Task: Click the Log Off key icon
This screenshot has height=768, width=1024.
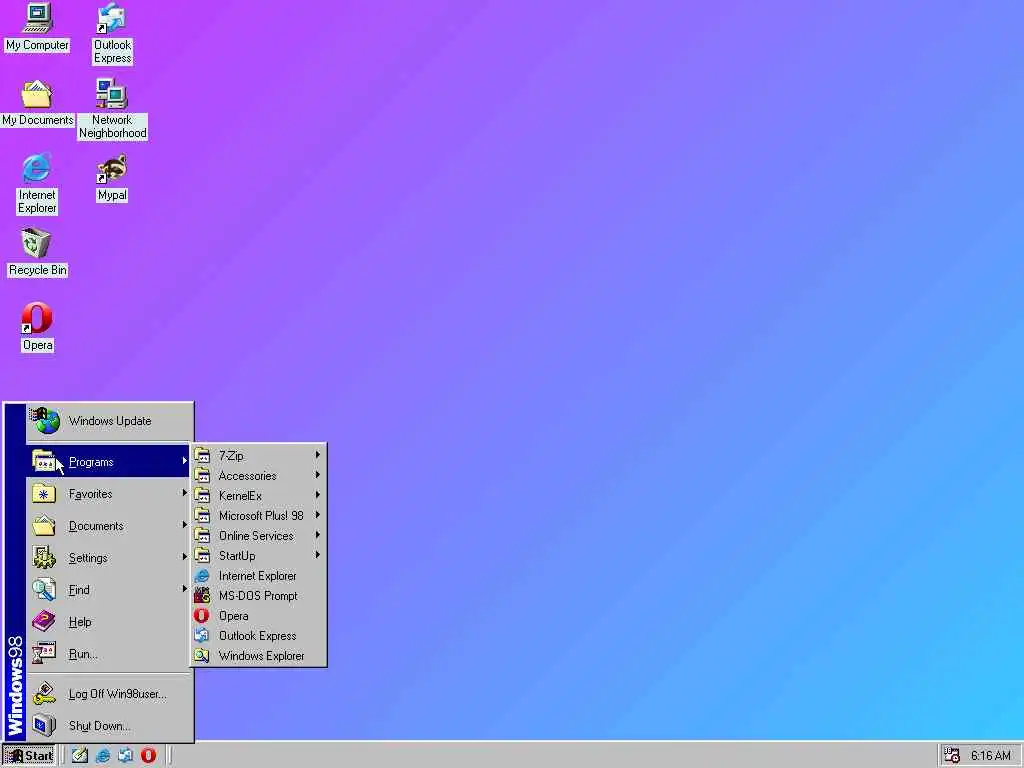Action: [x=44, y=694]
